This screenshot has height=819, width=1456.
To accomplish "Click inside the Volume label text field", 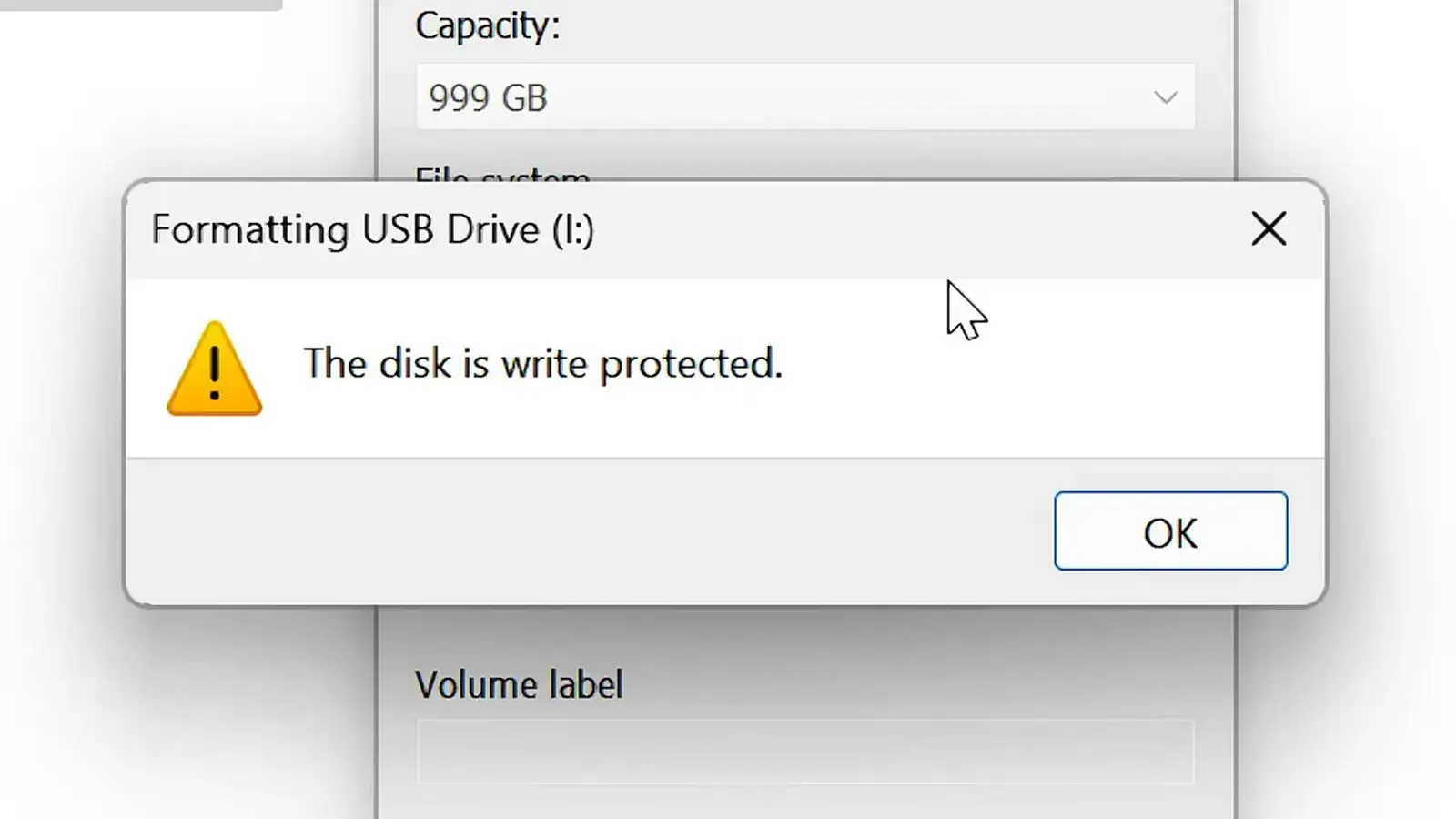I will point(804,752).
